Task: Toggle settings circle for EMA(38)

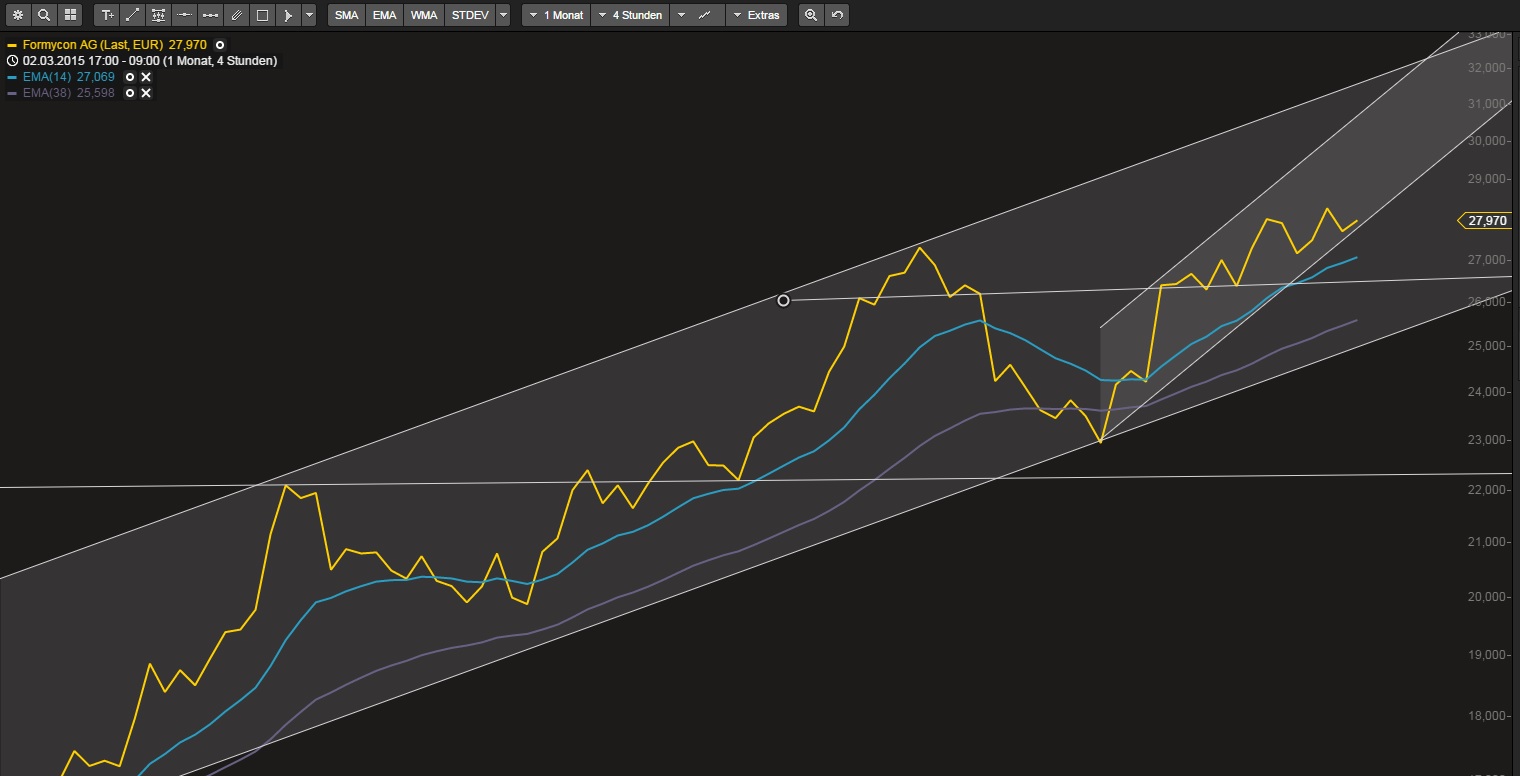Action: click(x=130, y=93)
